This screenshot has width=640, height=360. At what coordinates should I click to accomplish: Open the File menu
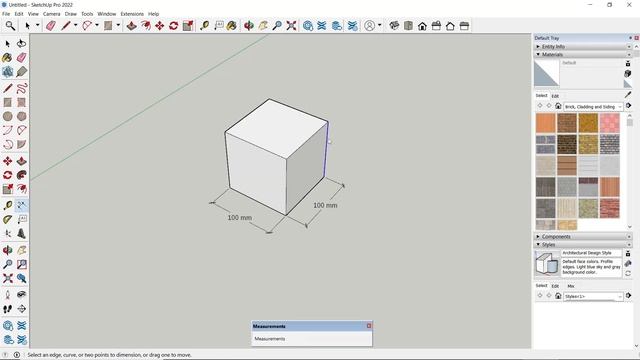pyautogui.click(x=6, y=14)
